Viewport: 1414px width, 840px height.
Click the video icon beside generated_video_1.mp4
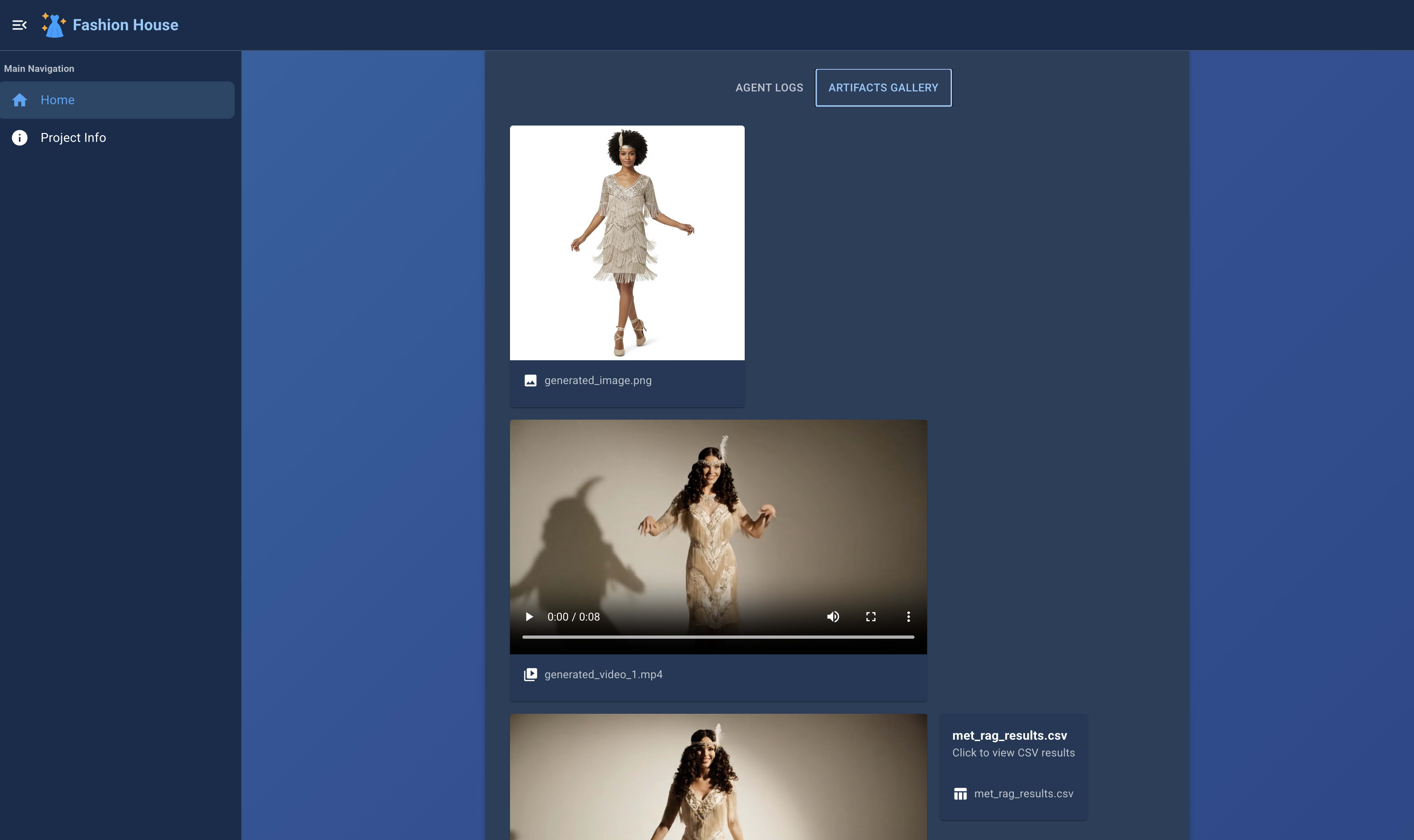[531, 674]
